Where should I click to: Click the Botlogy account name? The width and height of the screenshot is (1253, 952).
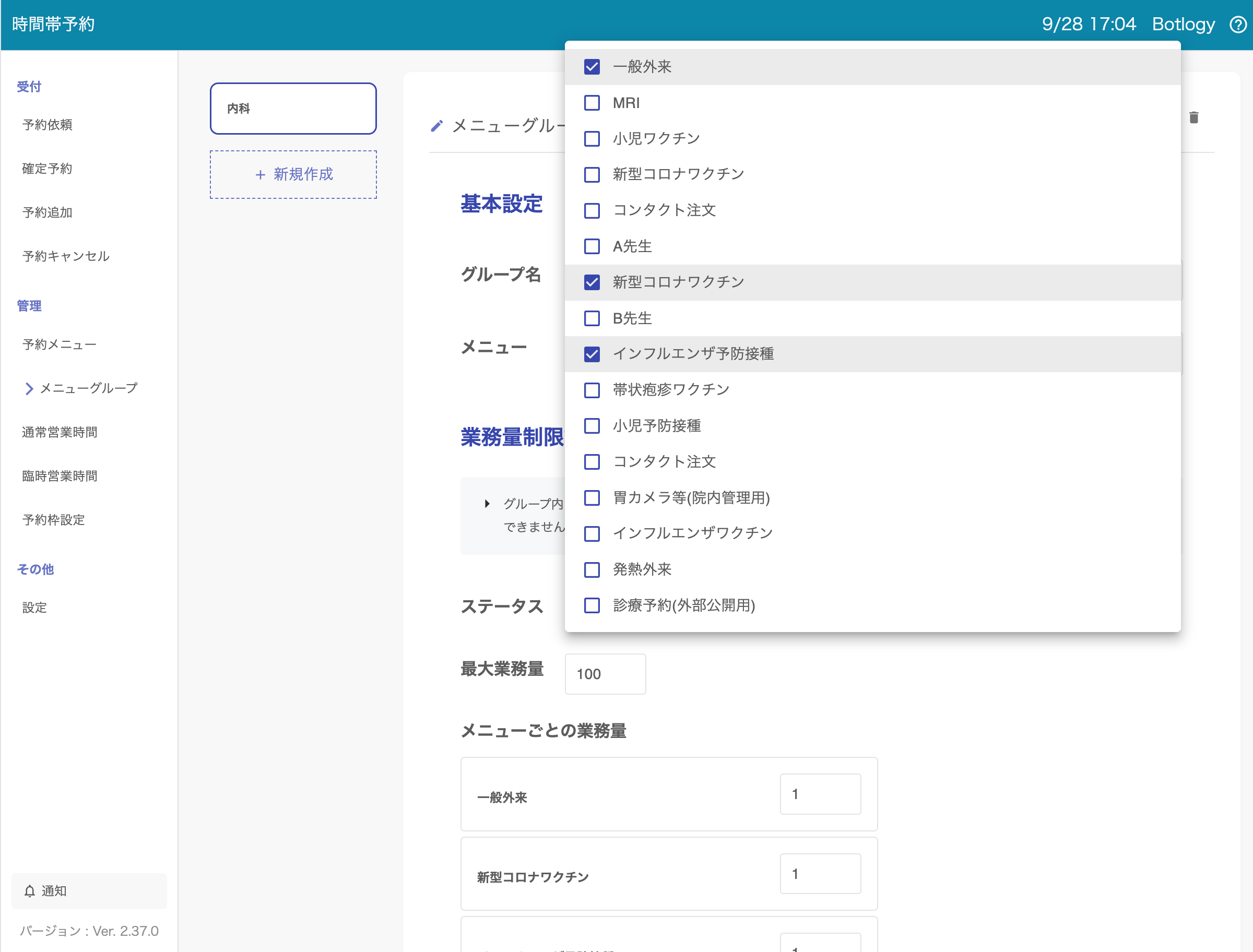click(1183, 25)
